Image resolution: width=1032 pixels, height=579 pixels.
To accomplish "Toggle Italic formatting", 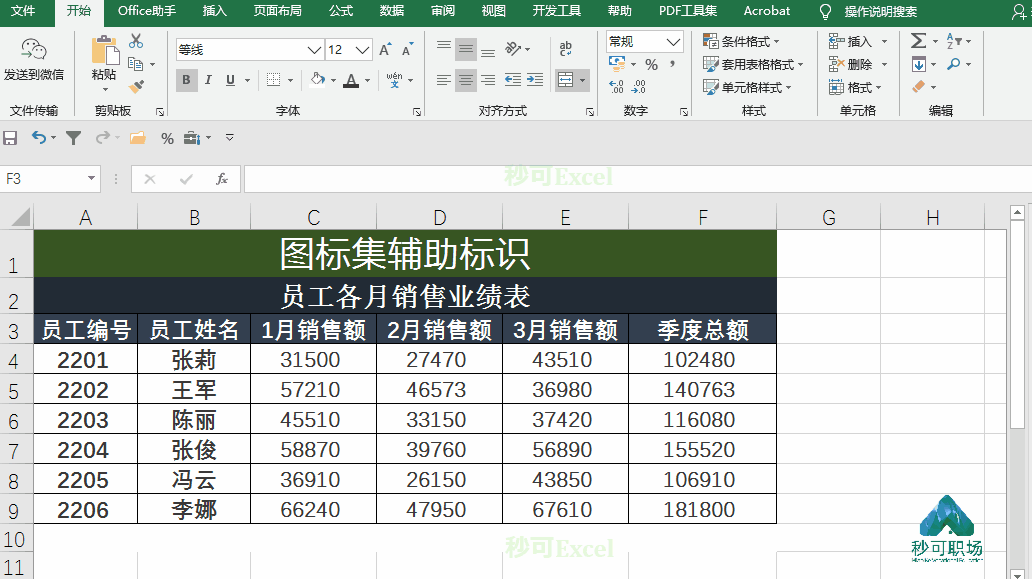I will point(208,80).
